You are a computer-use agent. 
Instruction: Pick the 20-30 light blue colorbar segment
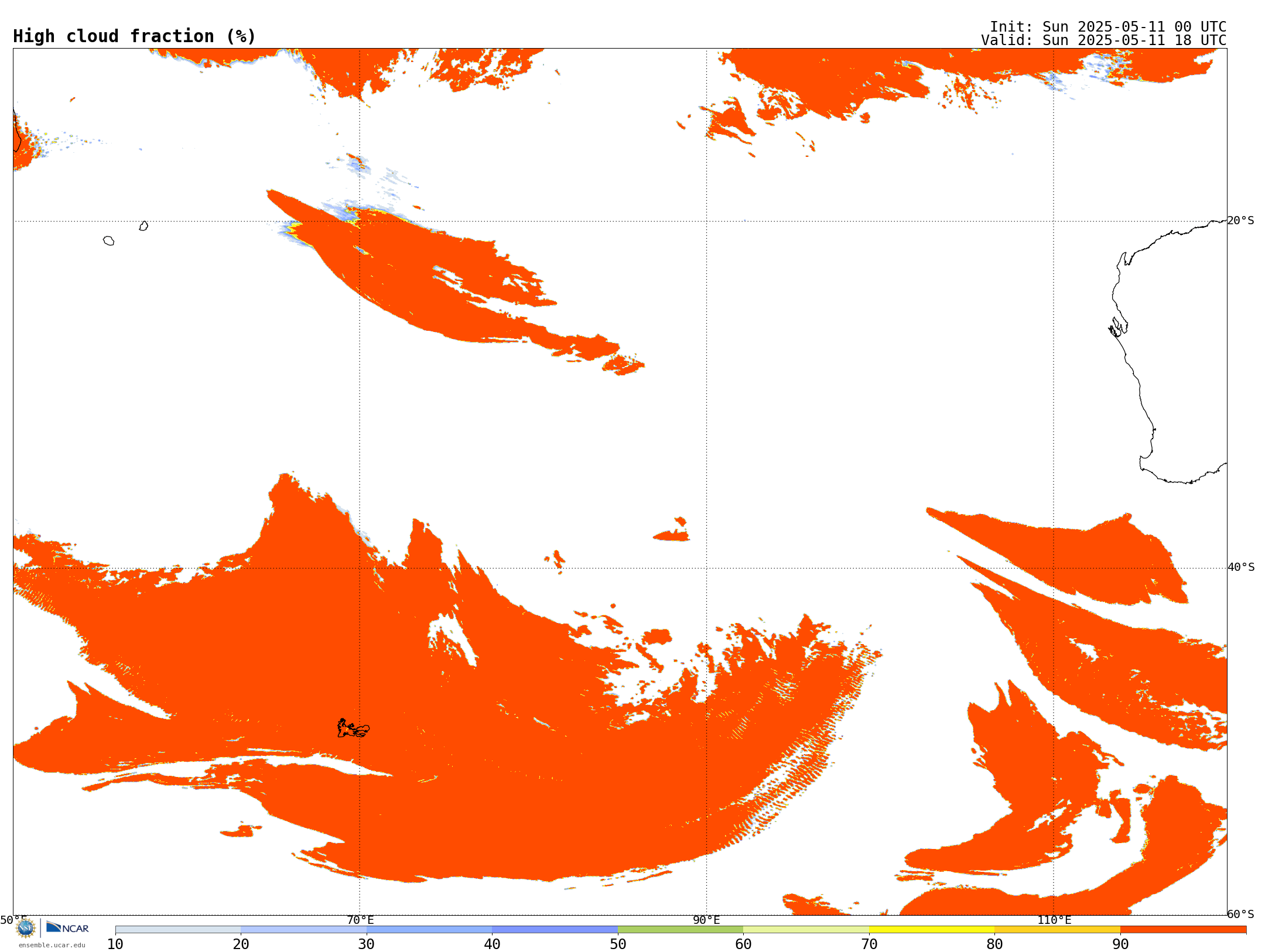(303, 930)
